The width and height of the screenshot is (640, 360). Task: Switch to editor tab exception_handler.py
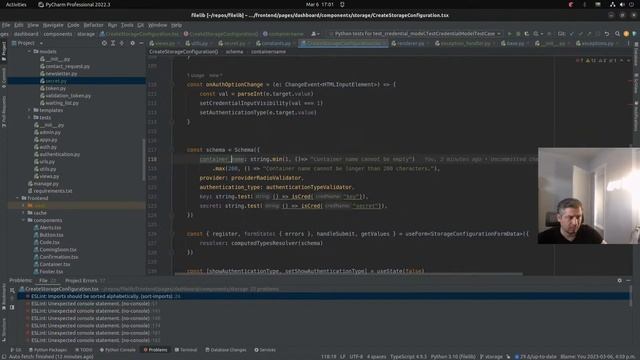pyautogui.click(x=465, y=43)
